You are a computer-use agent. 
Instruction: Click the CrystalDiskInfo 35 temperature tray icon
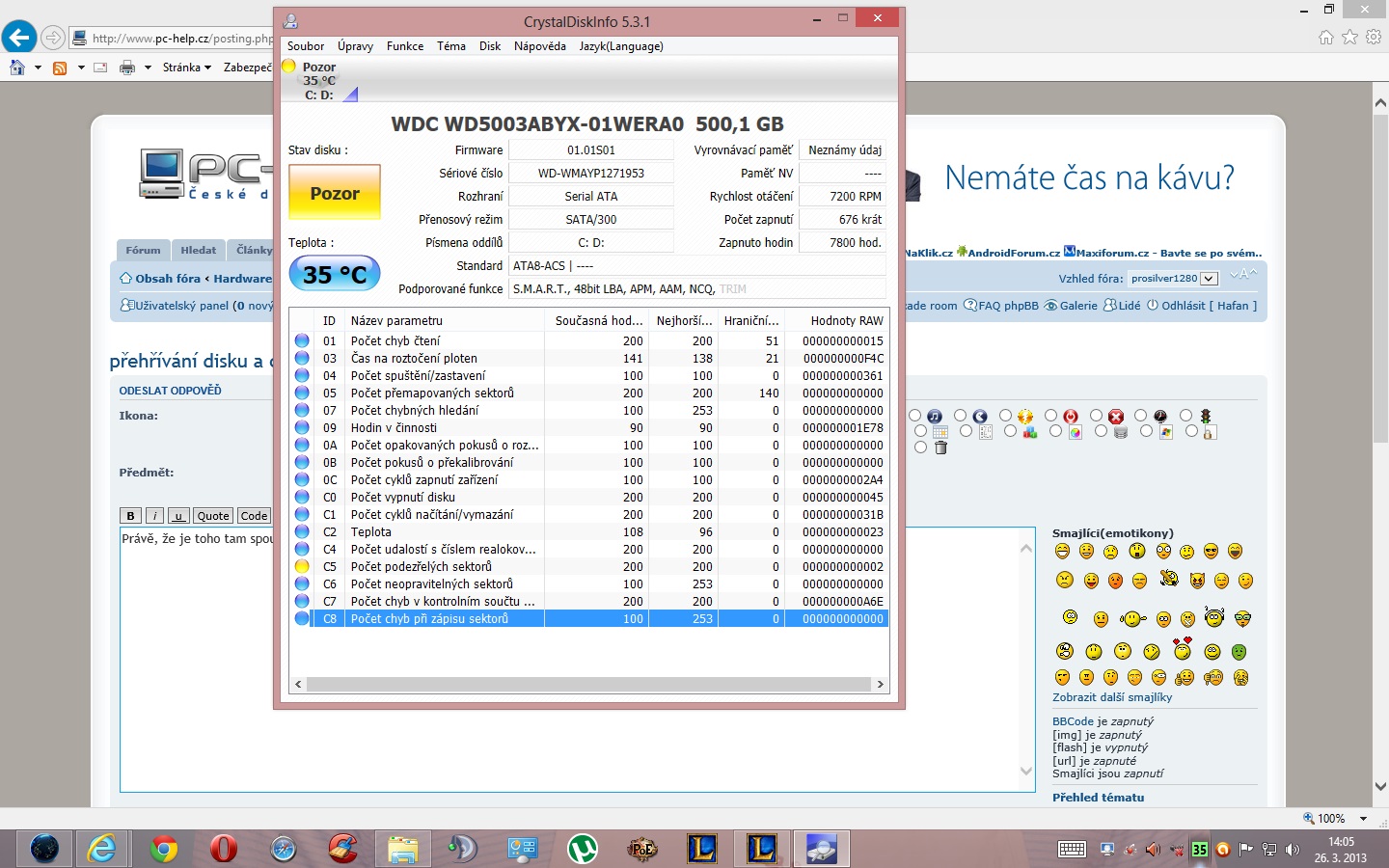(1199, 850)
